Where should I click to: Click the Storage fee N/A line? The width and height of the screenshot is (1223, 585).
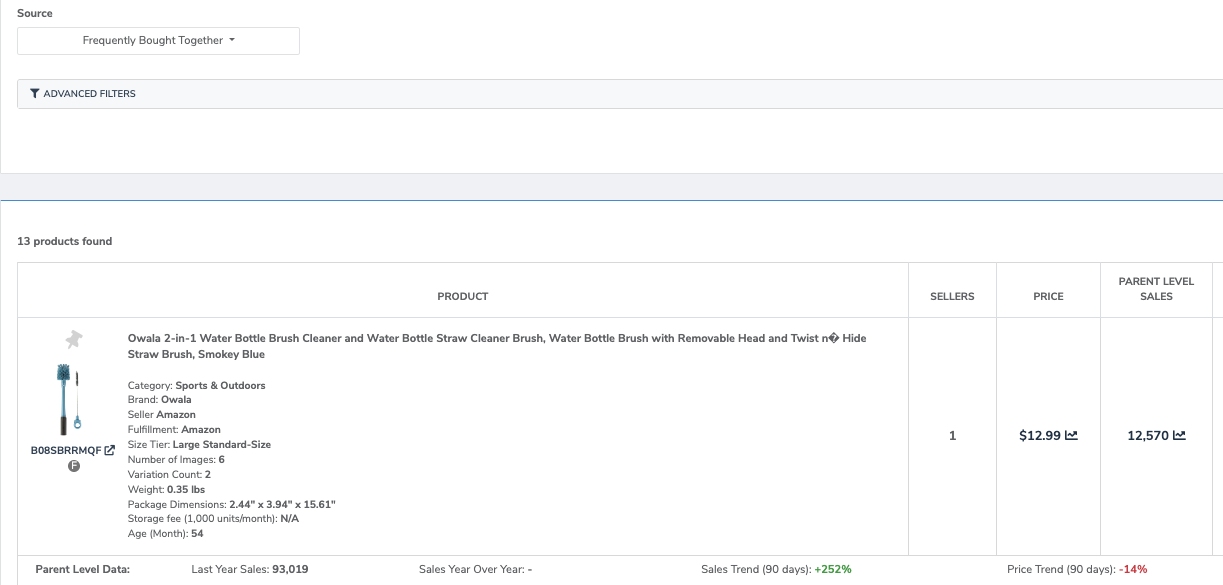tap(214, 518)
